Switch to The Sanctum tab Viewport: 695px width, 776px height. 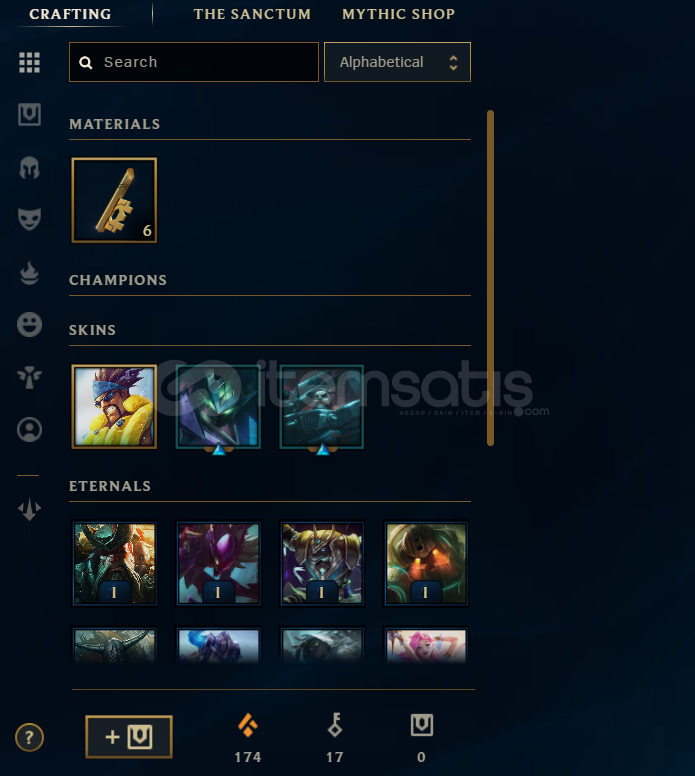(252, 14)
